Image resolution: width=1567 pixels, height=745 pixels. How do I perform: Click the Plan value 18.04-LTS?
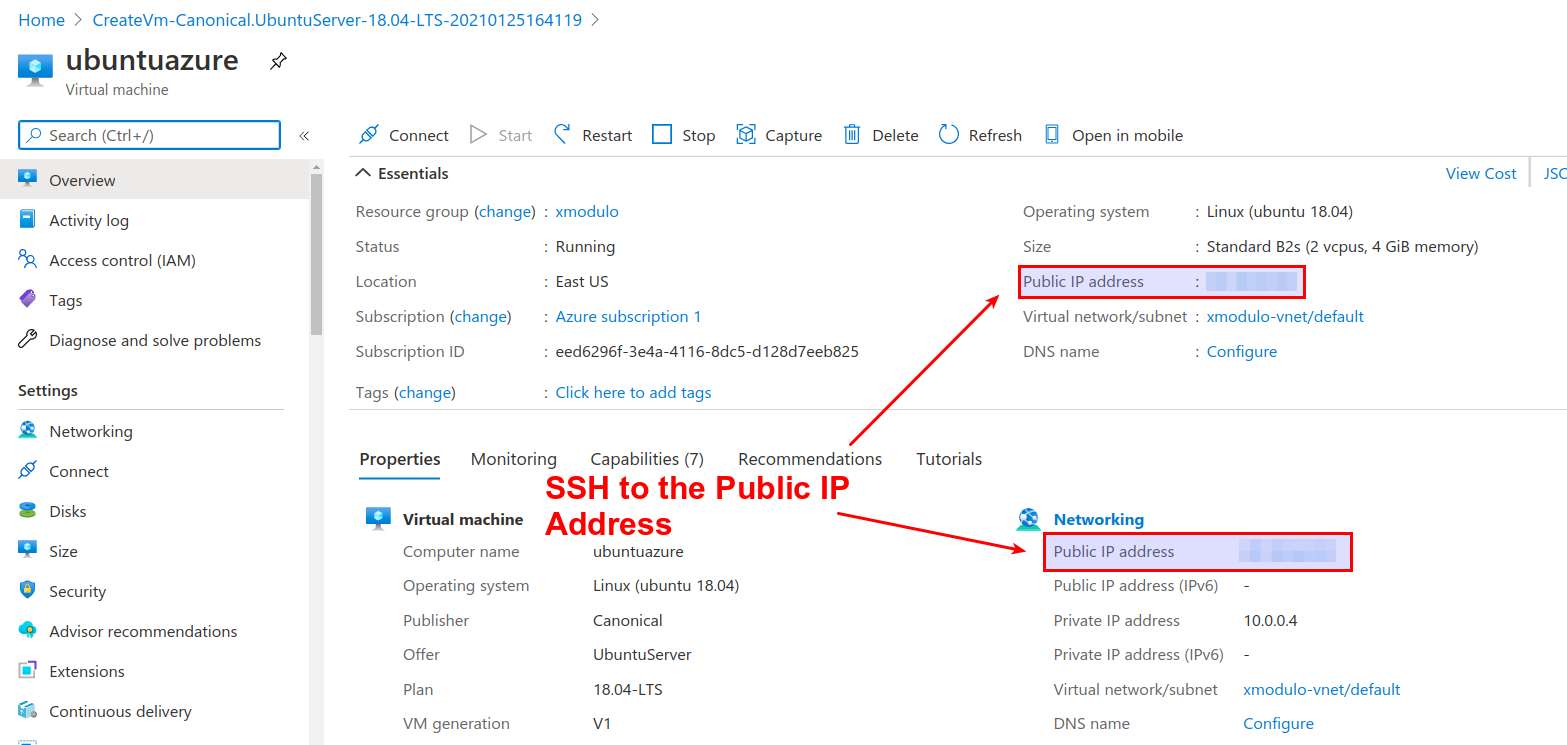tap(628, 690)
